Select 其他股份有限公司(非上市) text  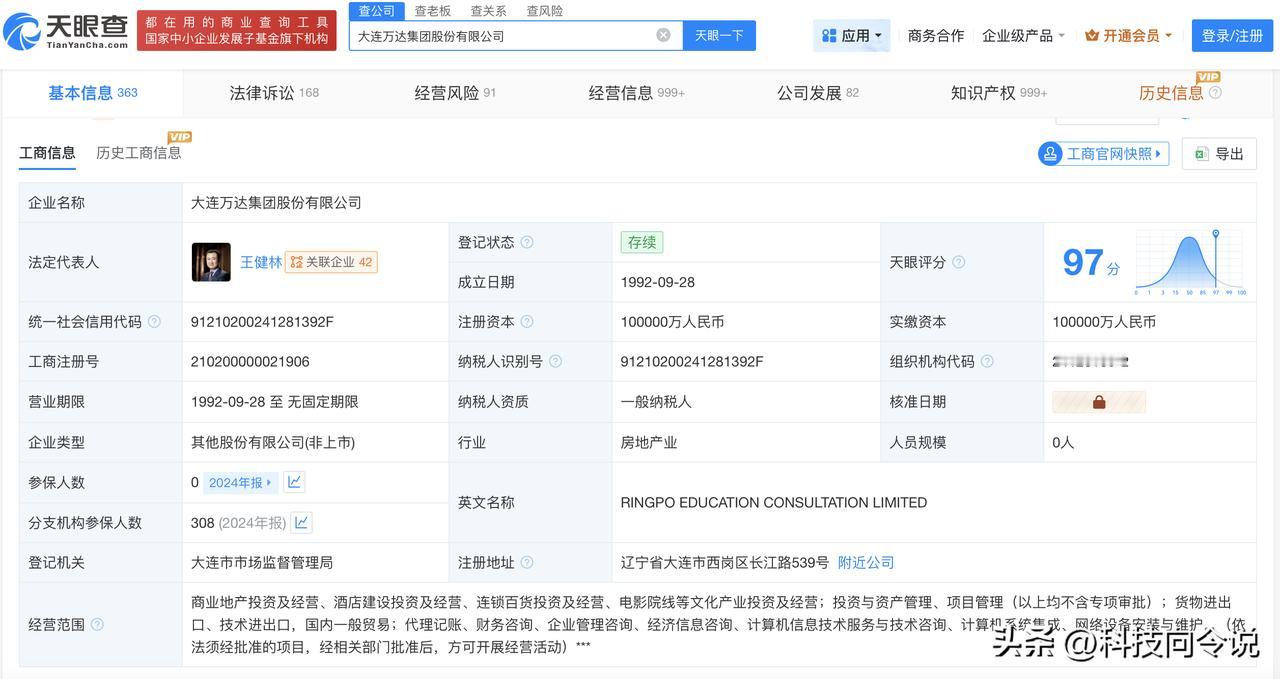point(273,442)
